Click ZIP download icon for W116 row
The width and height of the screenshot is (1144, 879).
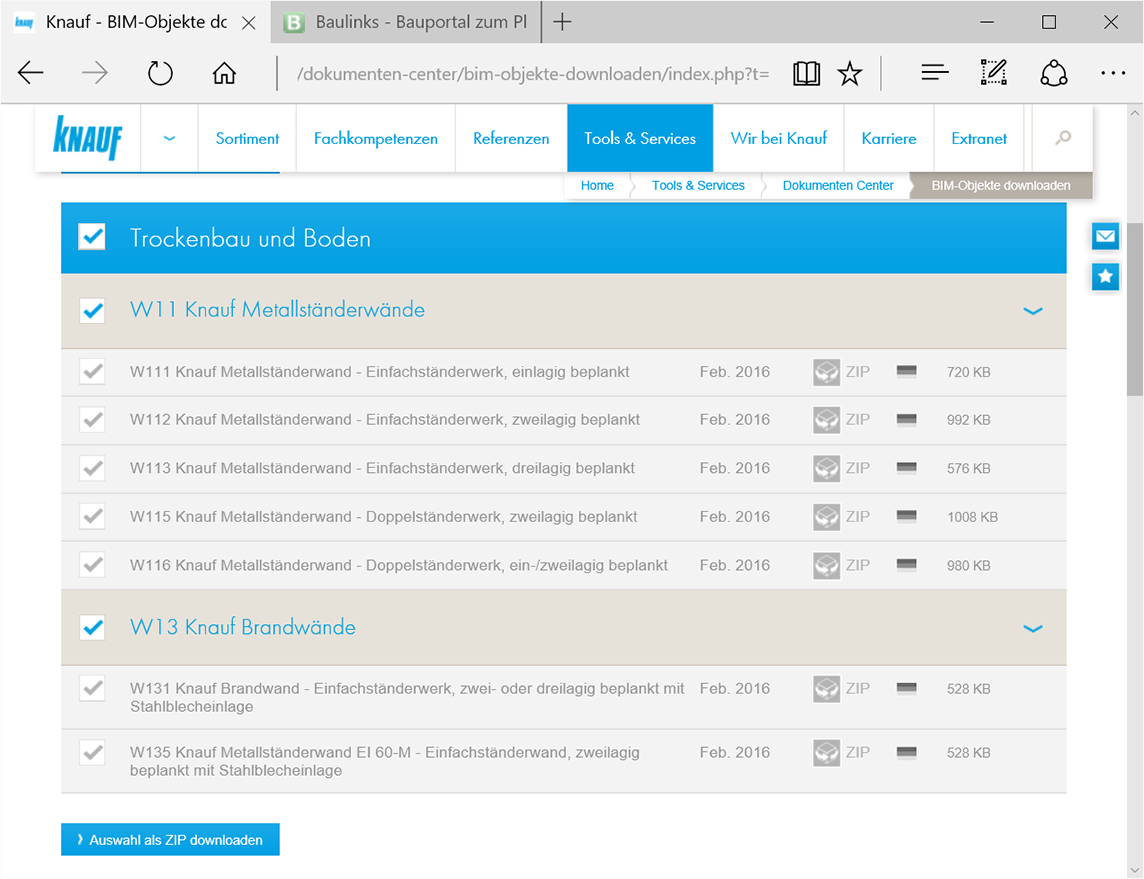827,565
